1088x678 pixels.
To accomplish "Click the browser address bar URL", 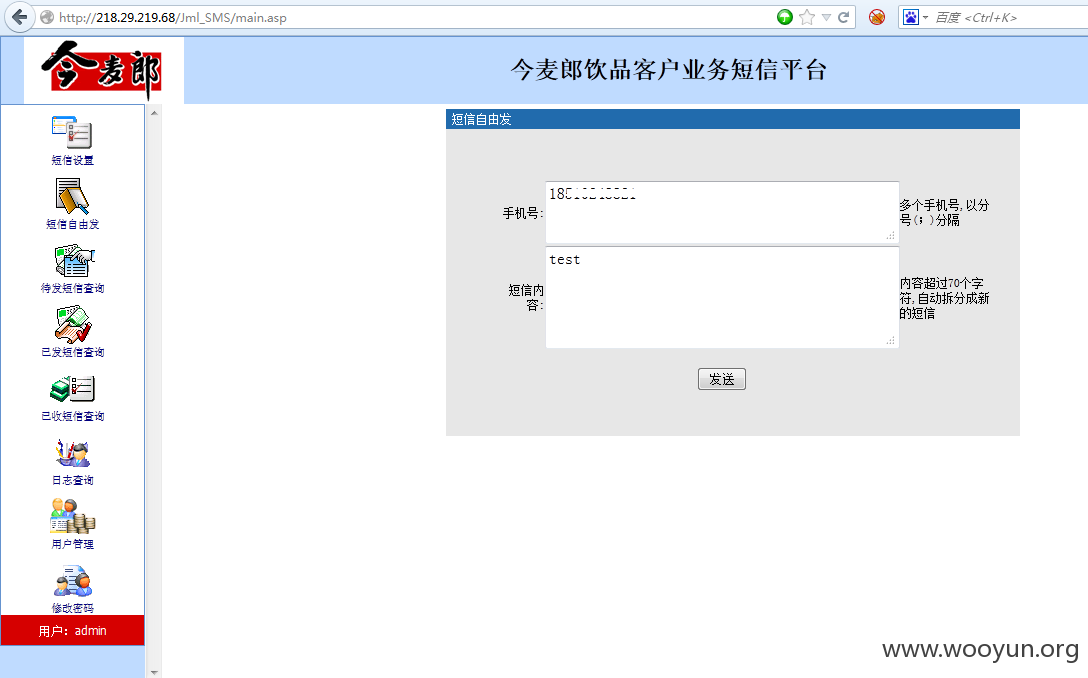I will coord(173,18).
